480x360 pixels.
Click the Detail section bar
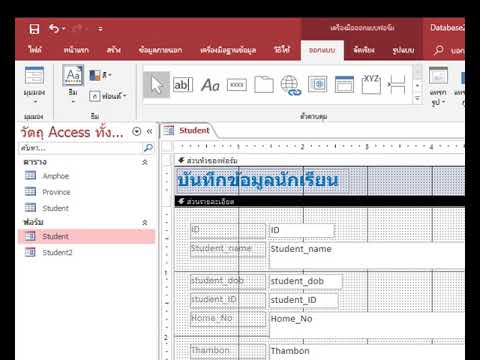click(319, 201)
